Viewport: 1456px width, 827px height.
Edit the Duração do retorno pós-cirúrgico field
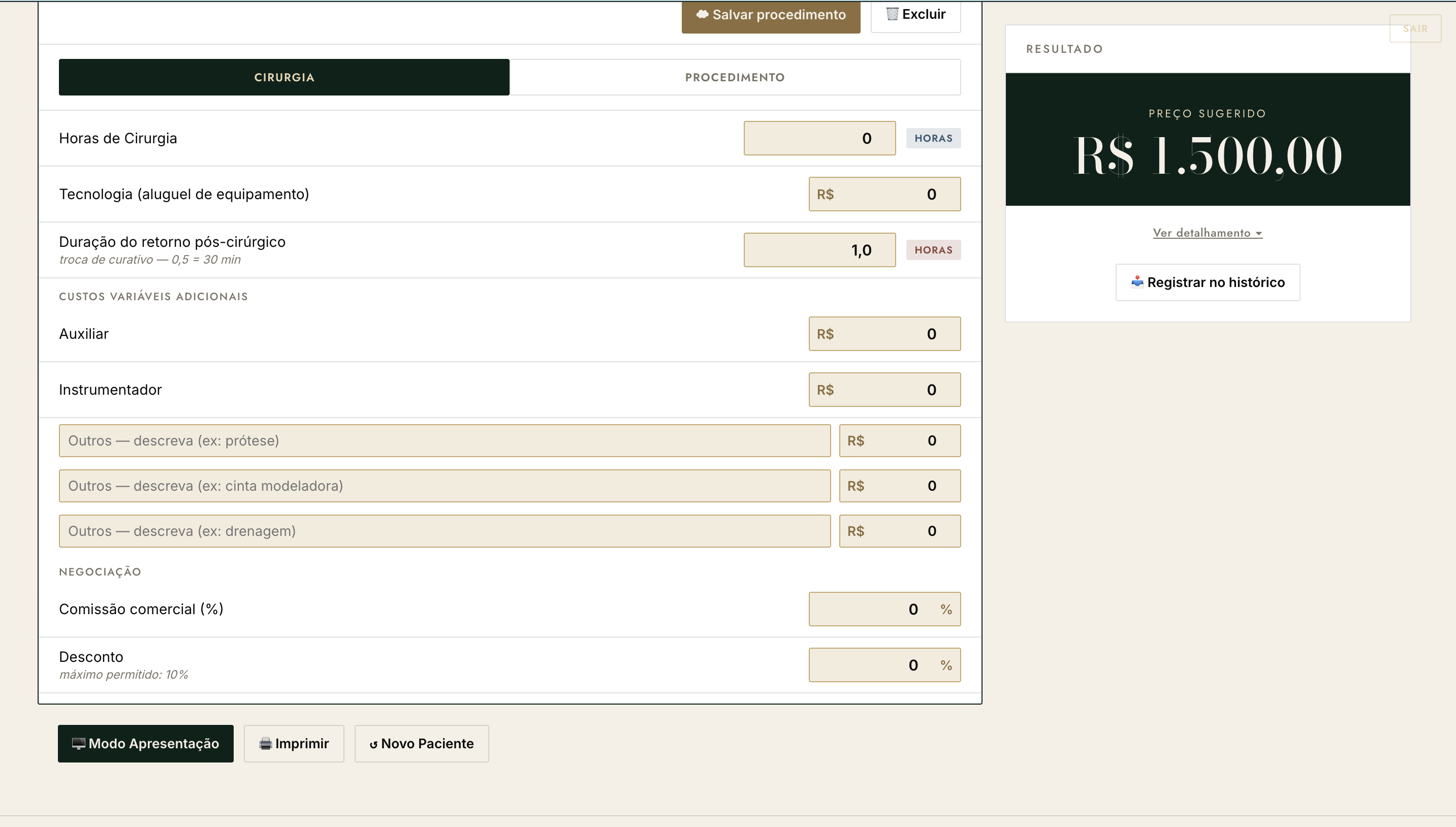click(819, 250)
